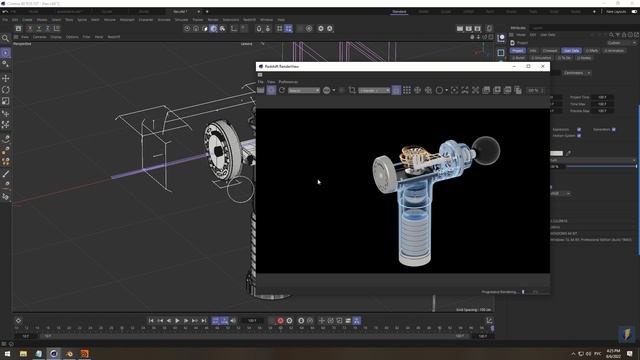Go to the start of the animation
This screenshot has width=640, height=360.
(x=151, y=321)
